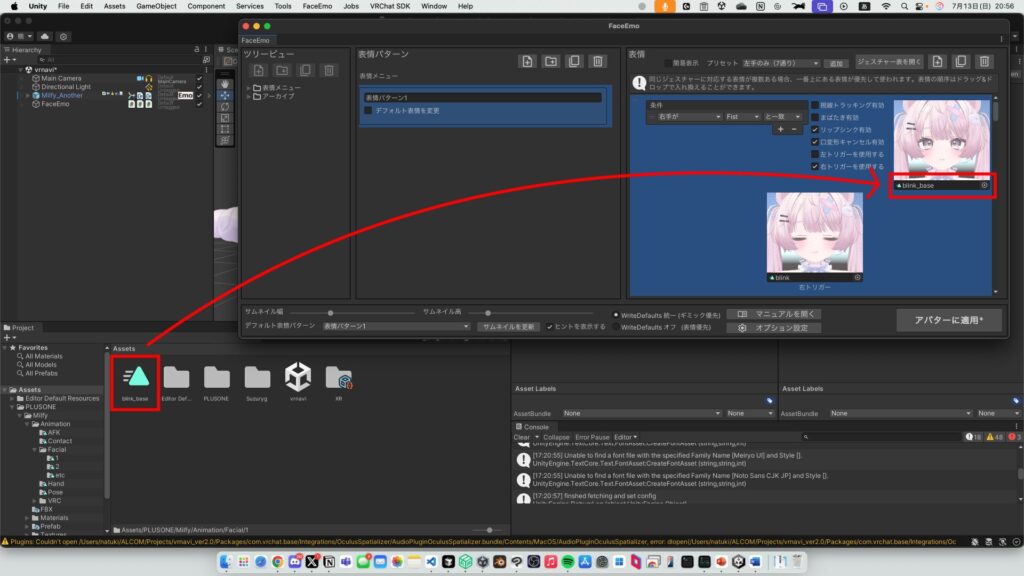1024x576 pixels.
Task: Uncheck the ヒントを表示する checkbox
Action: point(551,327)
